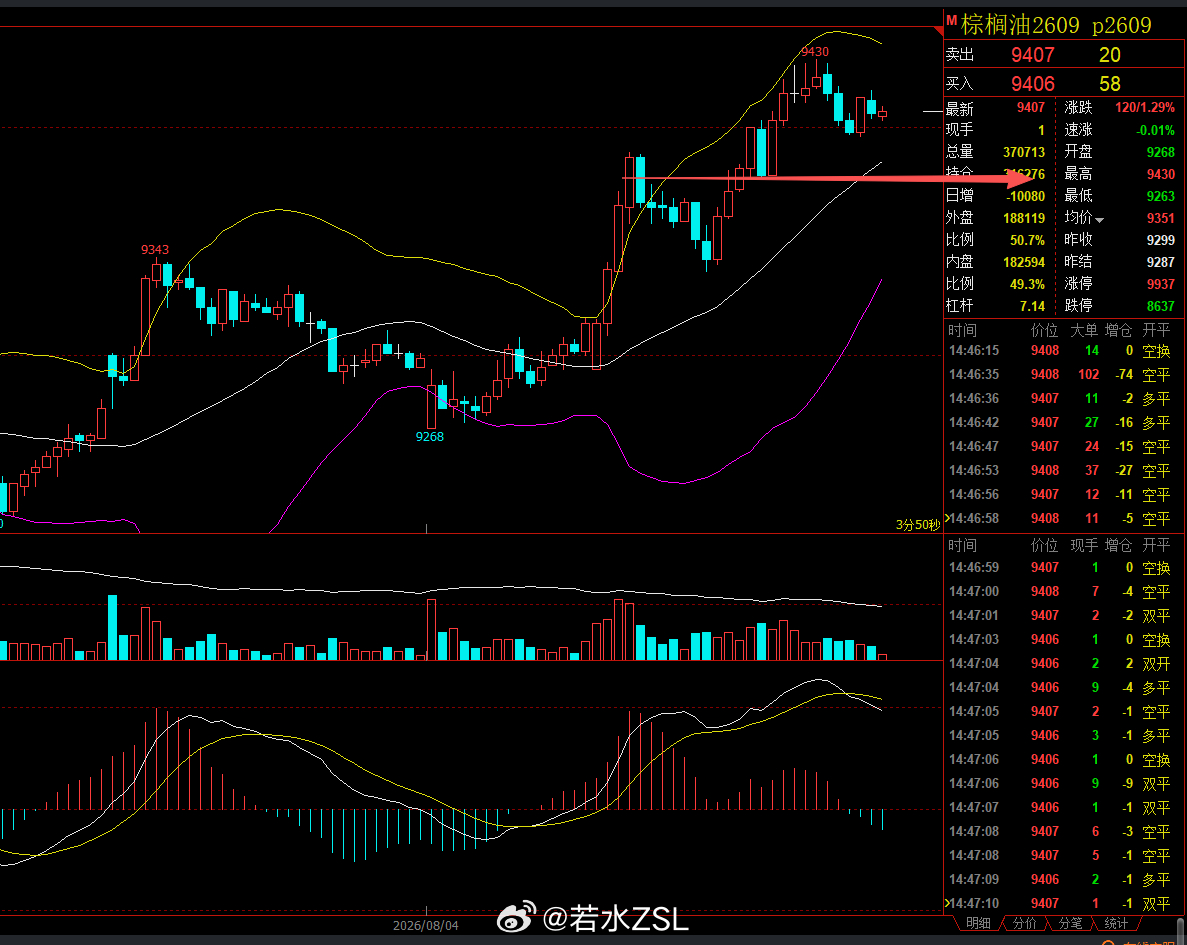Click the vertical scrollbar beside the 统计 tab
The height and width of the screenshot is (945, 1187).
pyautogui.click(x=1180, y=930)
